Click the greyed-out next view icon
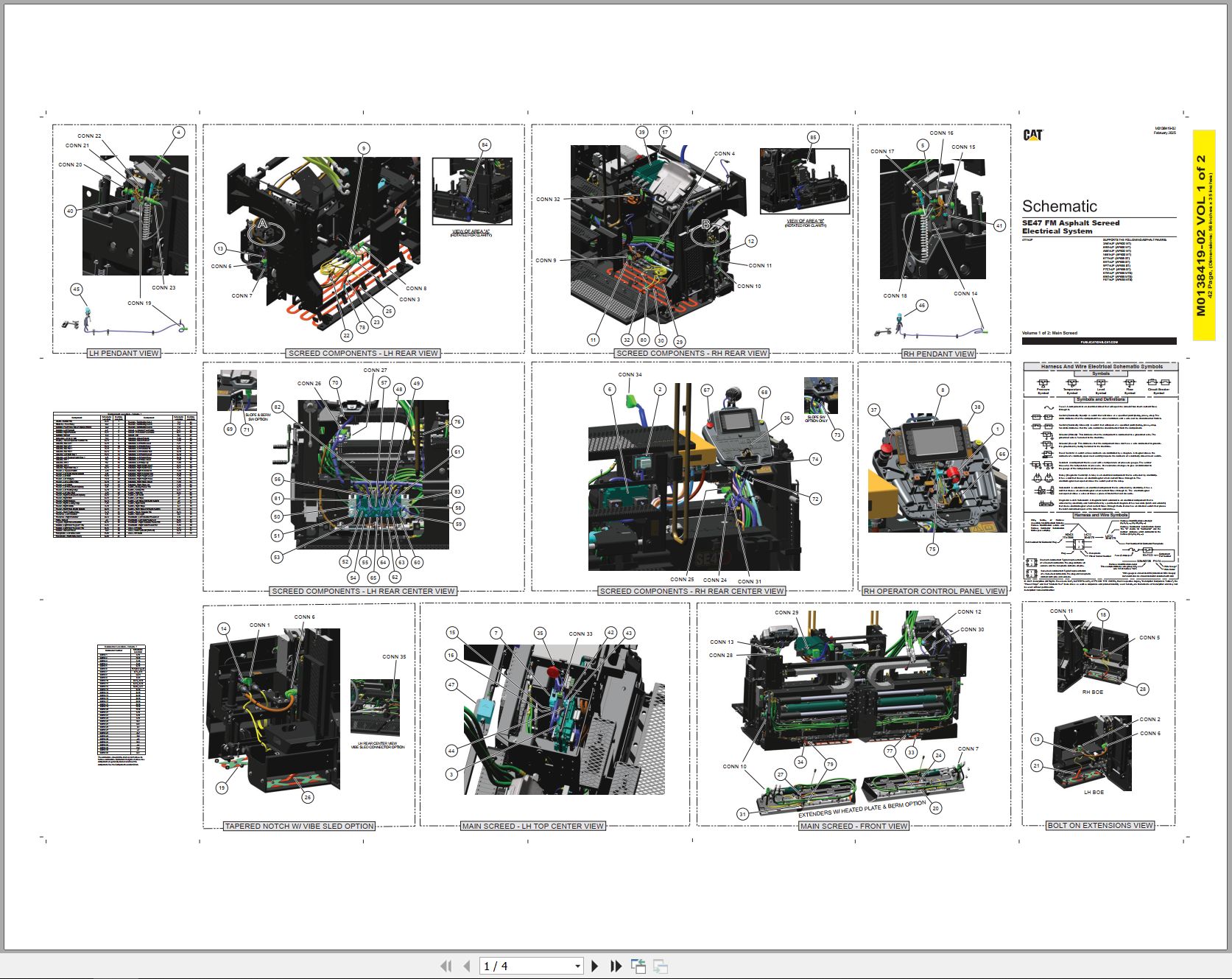Screen dimensions: 1232x979 click(661, 966)
